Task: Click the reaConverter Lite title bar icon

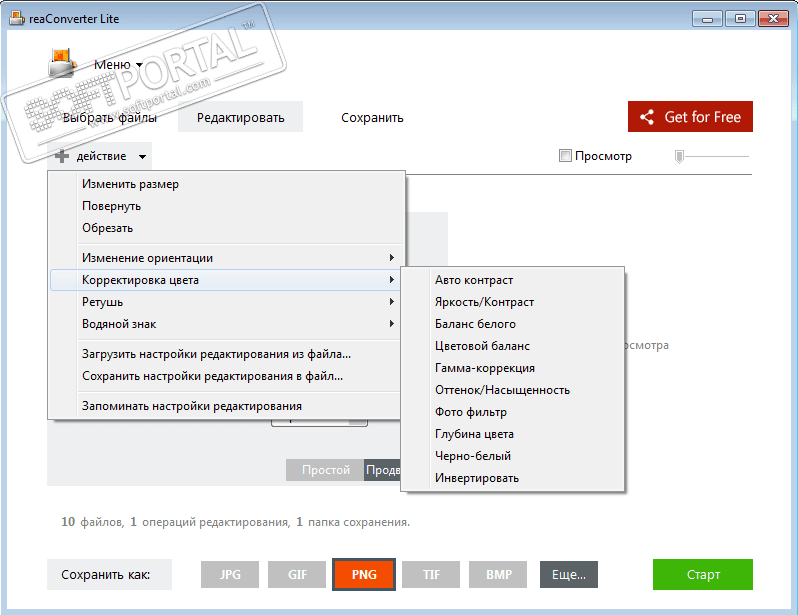Action: [17, 19]
